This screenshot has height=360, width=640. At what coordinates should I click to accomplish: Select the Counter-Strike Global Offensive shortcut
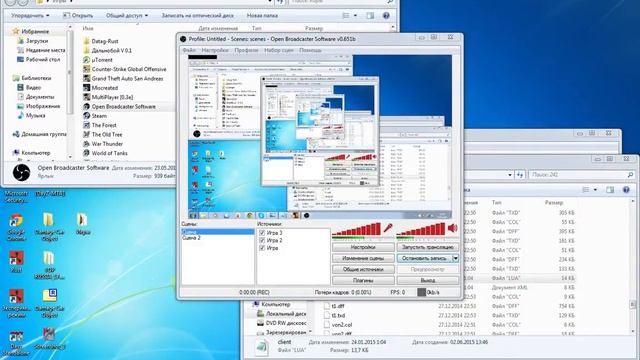(124, 69)
